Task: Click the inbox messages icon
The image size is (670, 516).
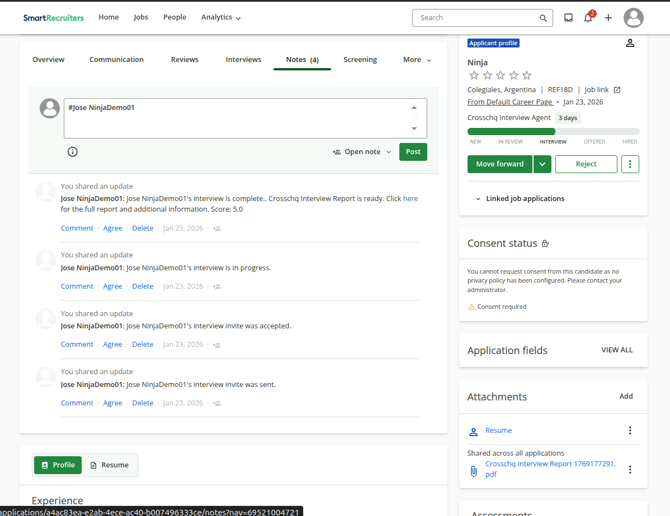Action: click(568, 18)
